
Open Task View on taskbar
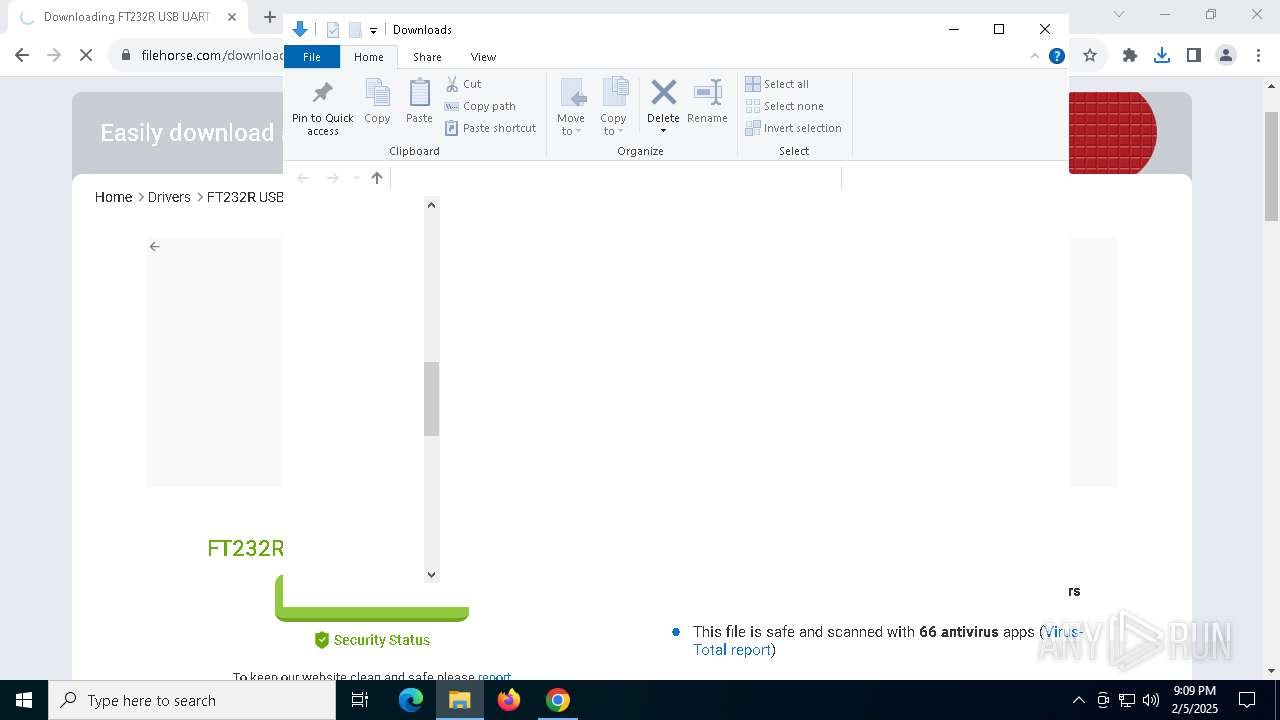pyautogui.click(x=360, y=700)
